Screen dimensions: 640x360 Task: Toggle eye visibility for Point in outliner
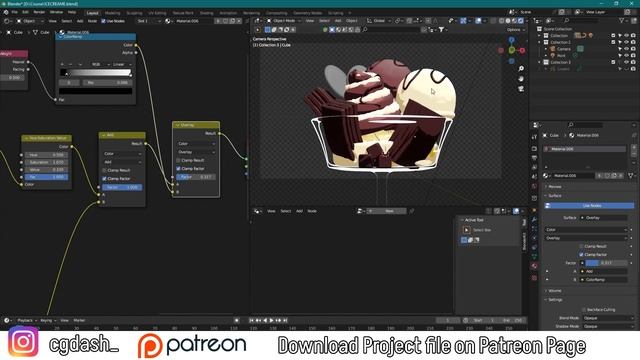627,56
